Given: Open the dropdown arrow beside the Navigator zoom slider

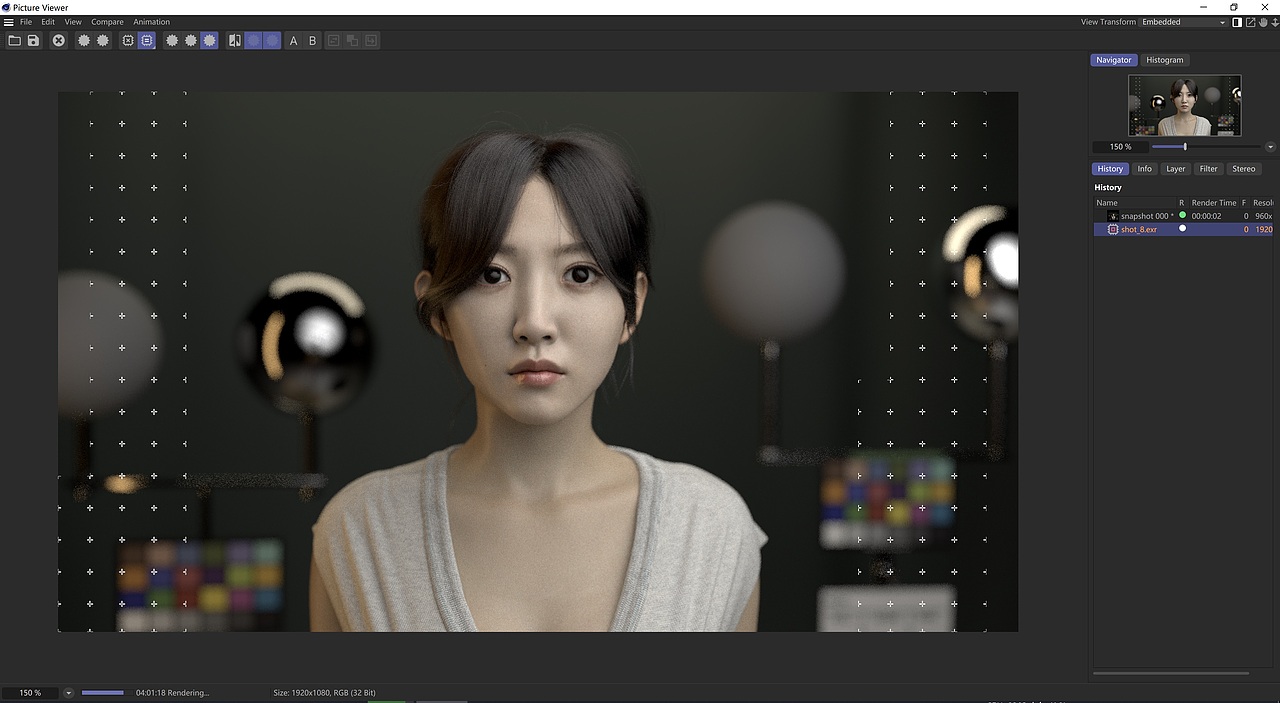Looking at the screenshot, I should pyautogui.click(x=1270, y=147).
